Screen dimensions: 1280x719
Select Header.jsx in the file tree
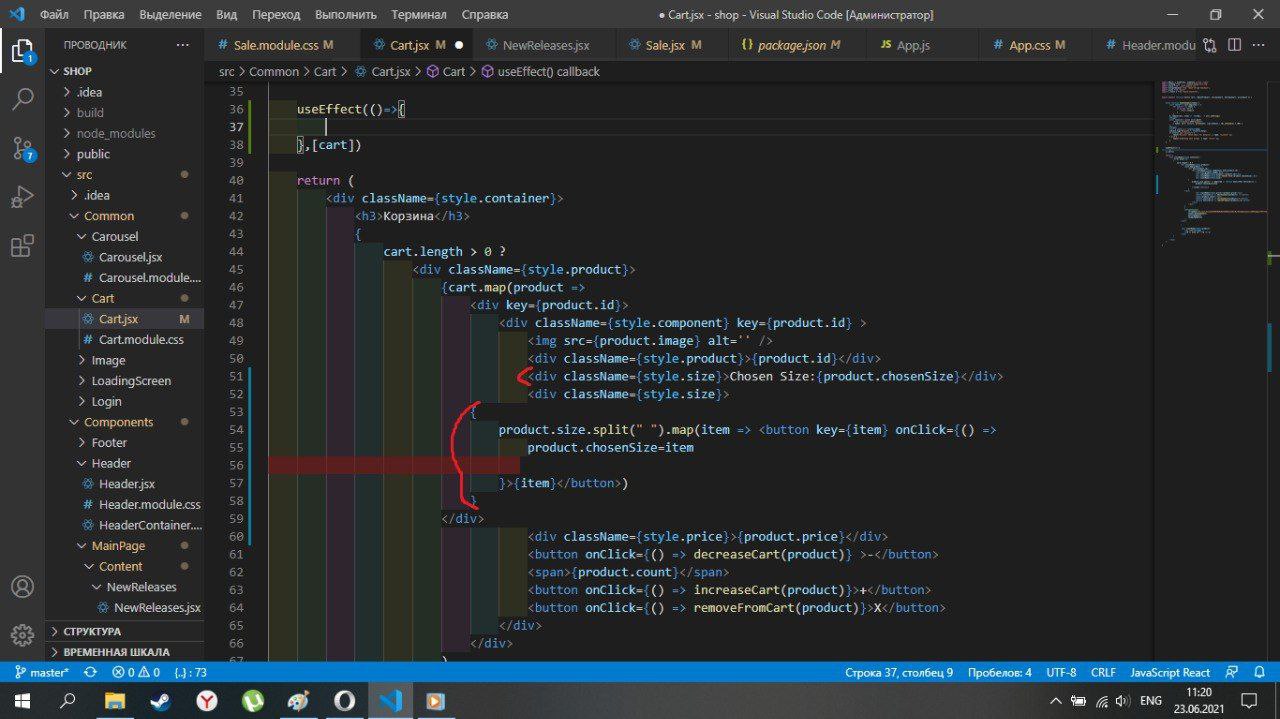tap(126, 484)
